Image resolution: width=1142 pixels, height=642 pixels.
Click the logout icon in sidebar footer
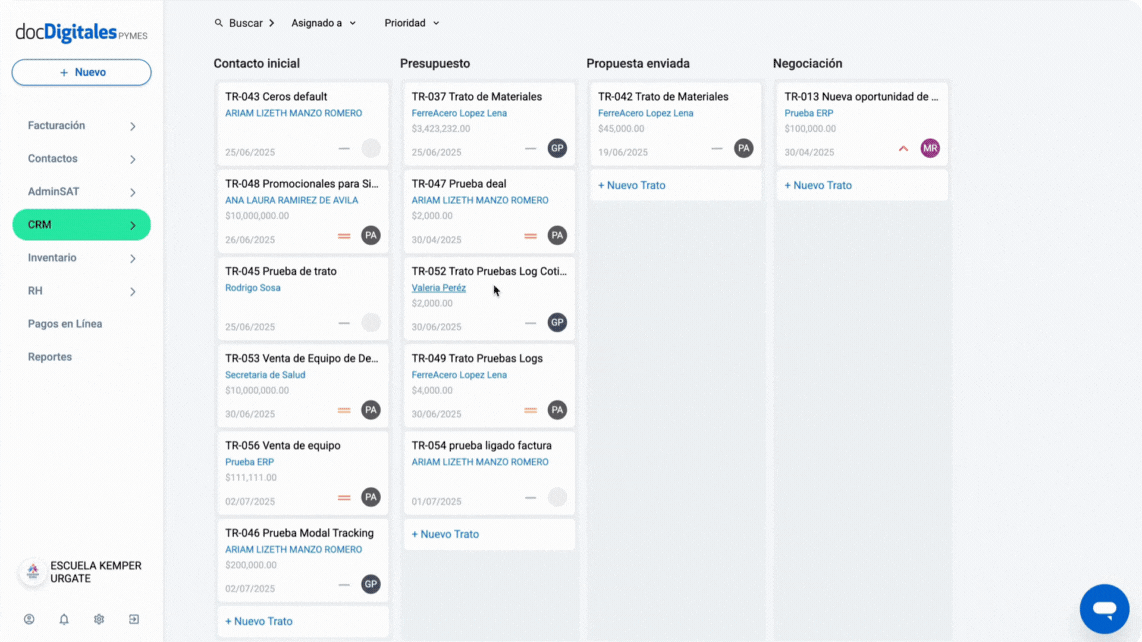click(x=134, y=619)
